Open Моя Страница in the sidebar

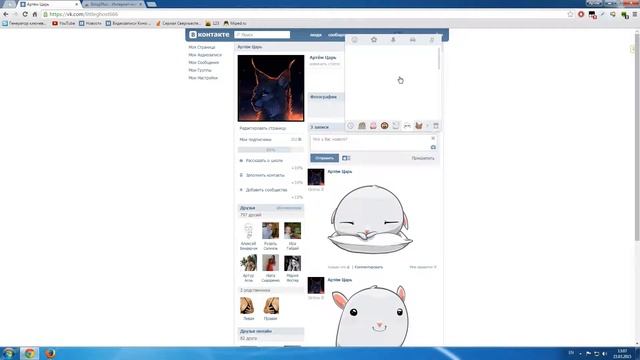click(202, 47)
